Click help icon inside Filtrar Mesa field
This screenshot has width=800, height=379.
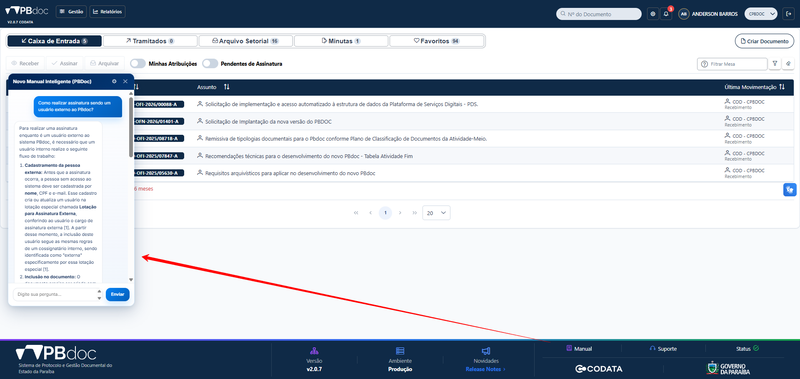point(705,64)
